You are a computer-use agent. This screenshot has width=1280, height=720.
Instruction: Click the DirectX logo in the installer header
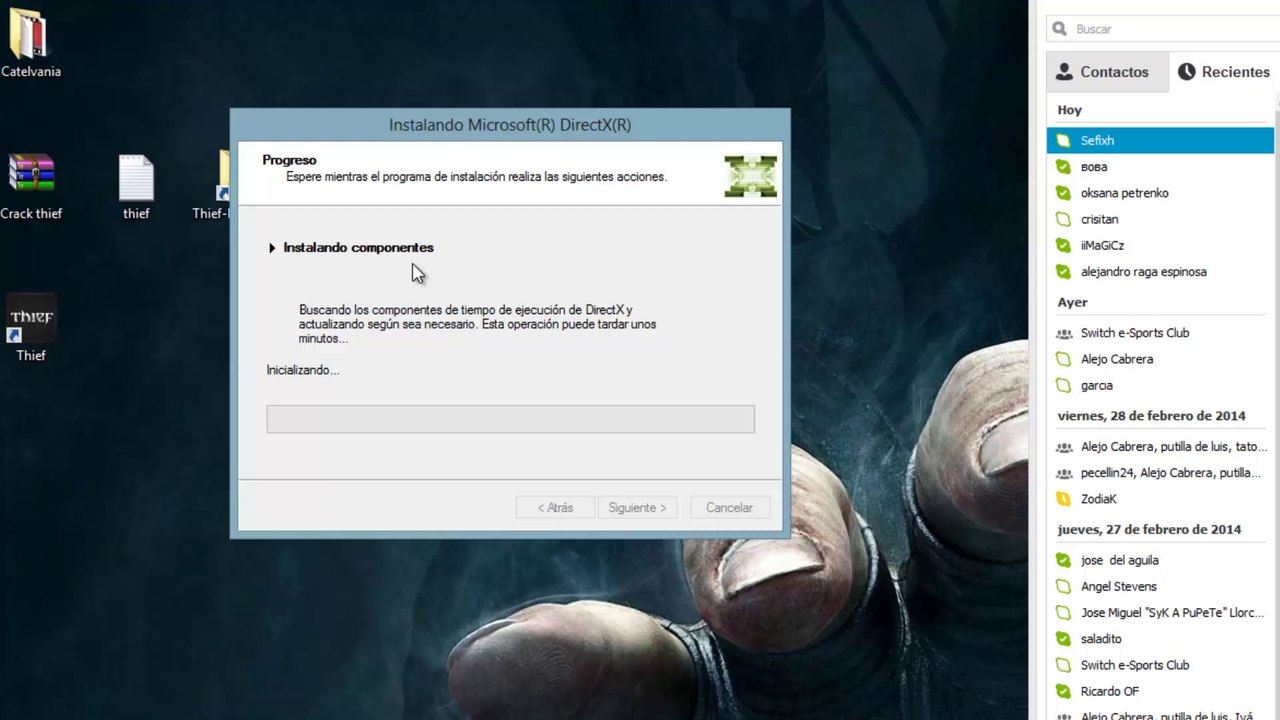click(x=750, y=176)
